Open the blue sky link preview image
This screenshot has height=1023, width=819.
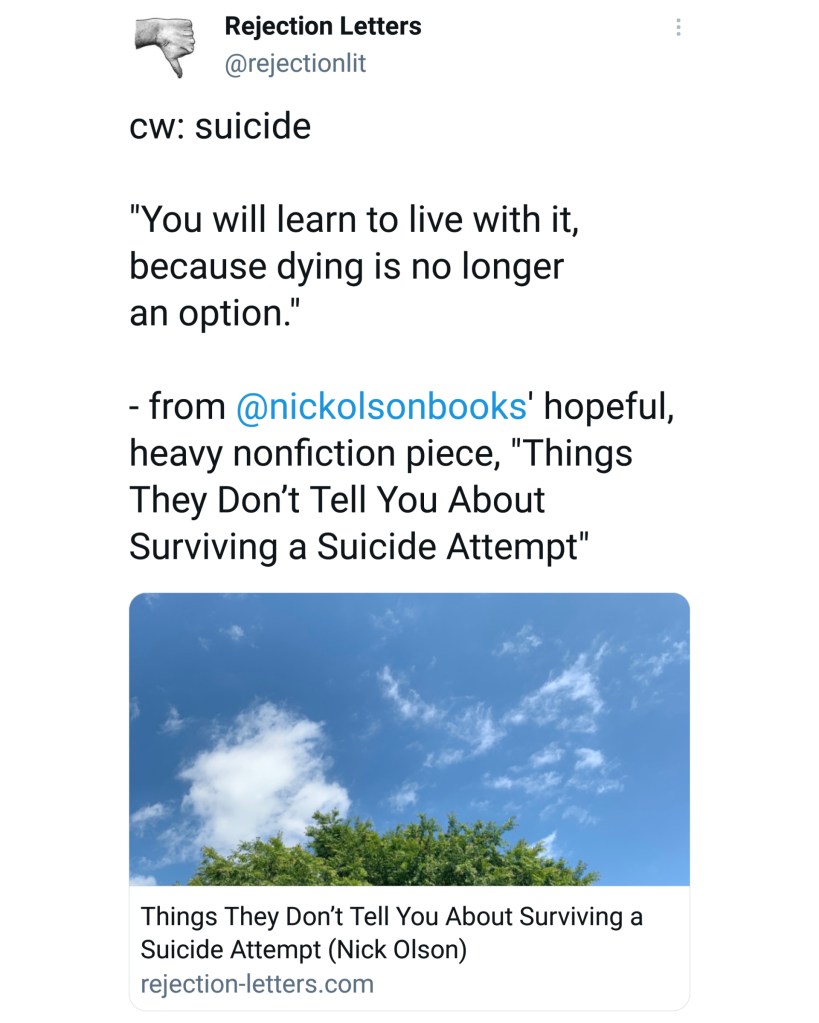tap(409, 738)
